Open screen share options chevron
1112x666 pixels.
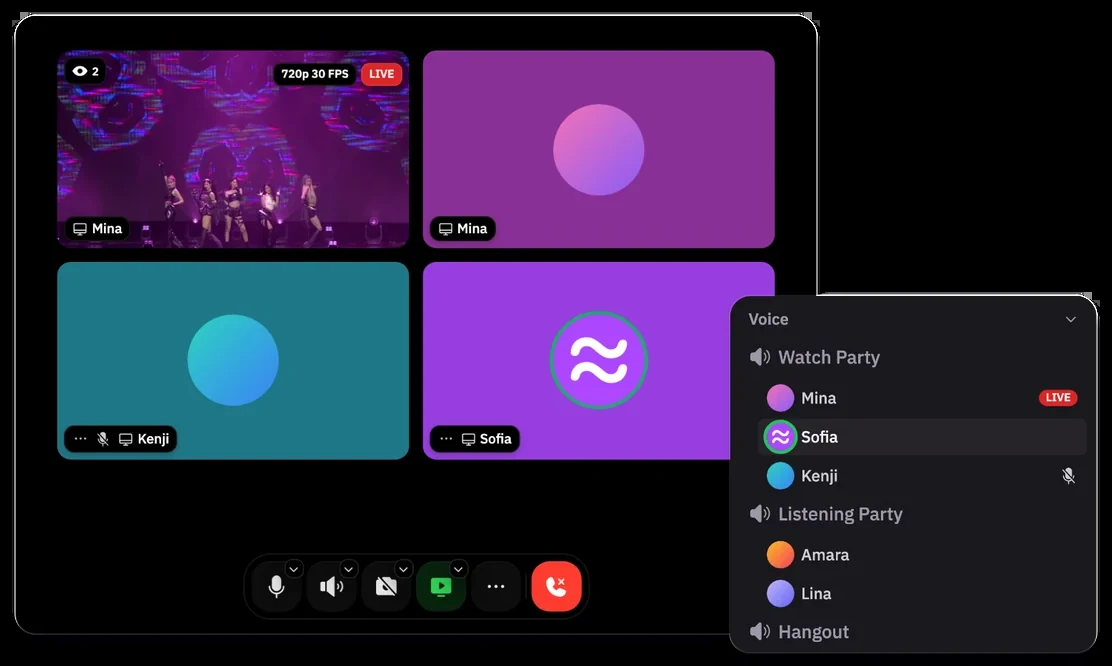point(459,569)
